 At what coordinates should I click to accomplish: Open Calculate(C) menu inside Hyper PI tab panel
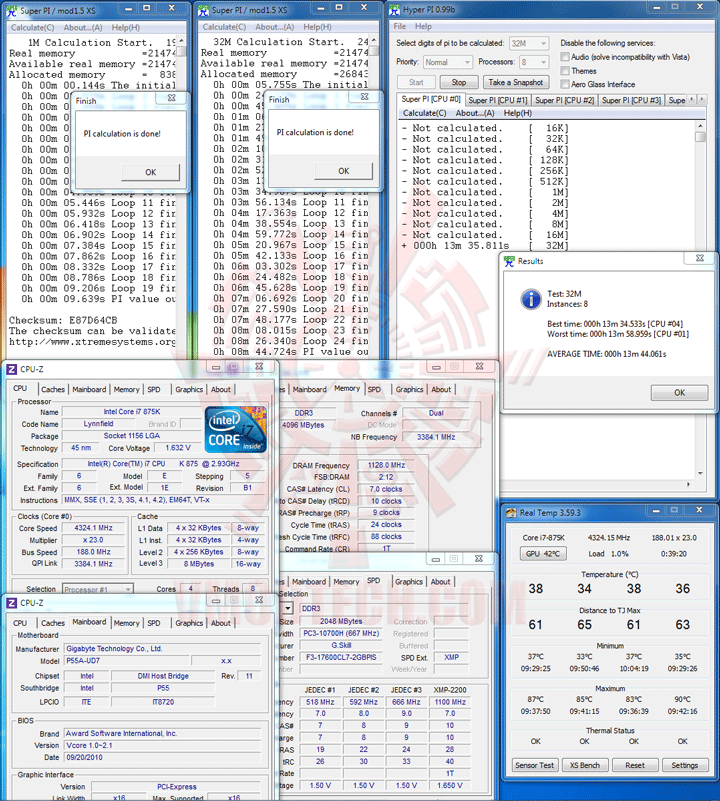point(425,113)
